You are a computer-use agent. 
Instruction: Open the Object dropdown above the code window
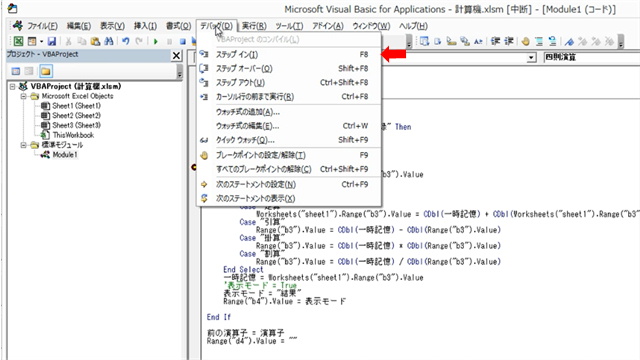(531, 58)
